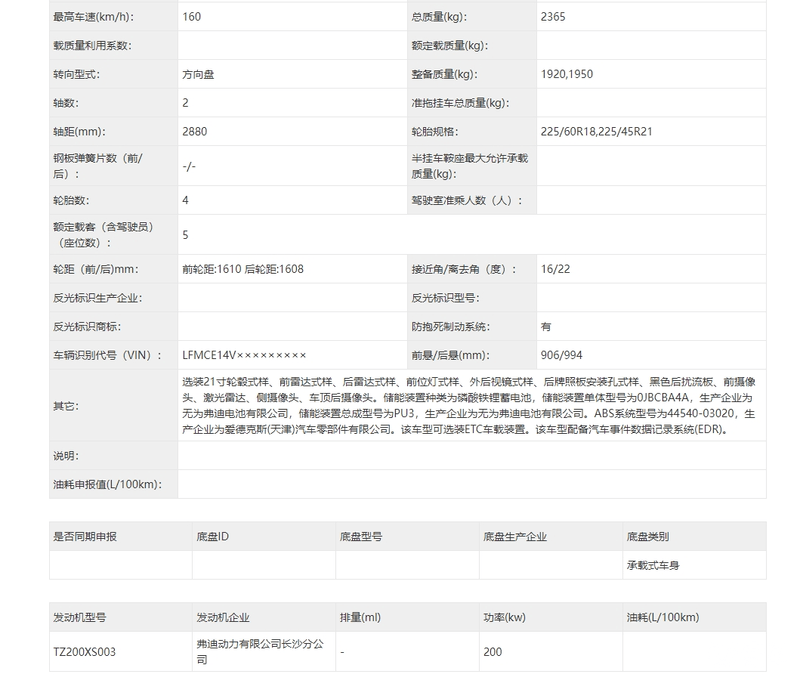Click the 是否同期申报 column header

tap(85, 537)
